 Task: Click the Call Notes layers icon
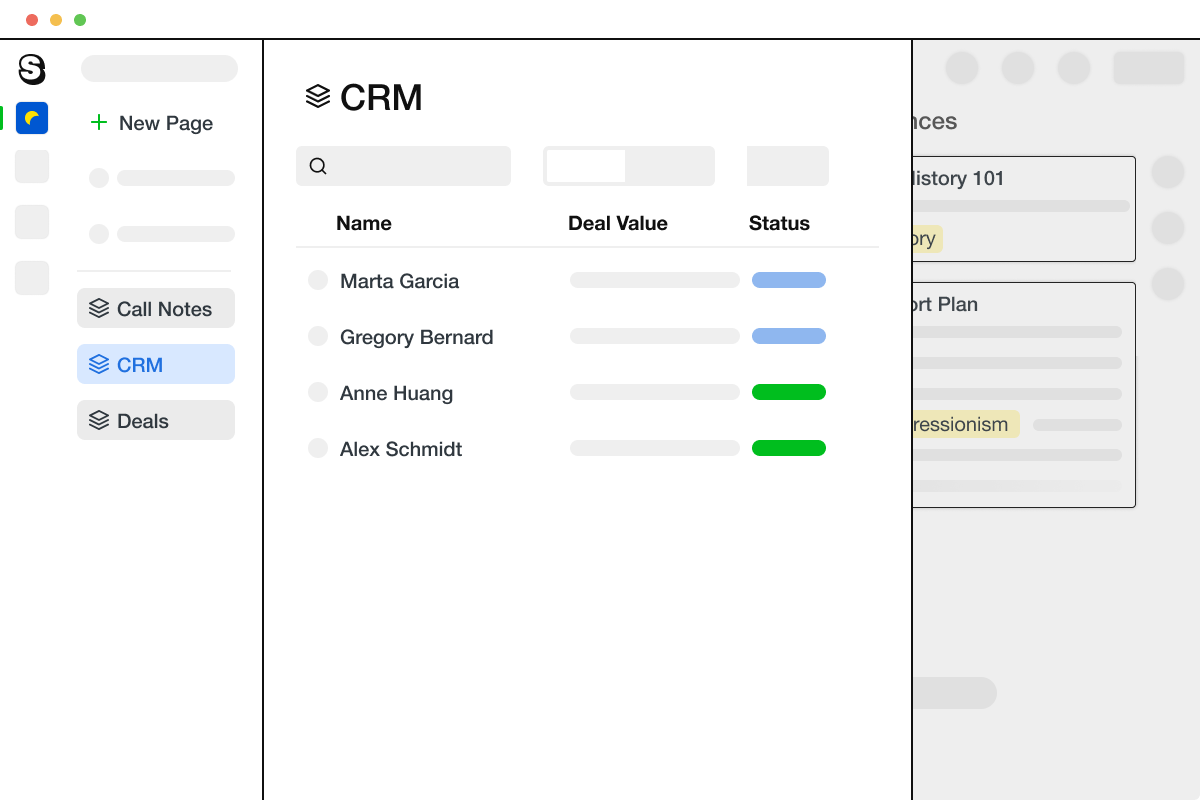98,309
